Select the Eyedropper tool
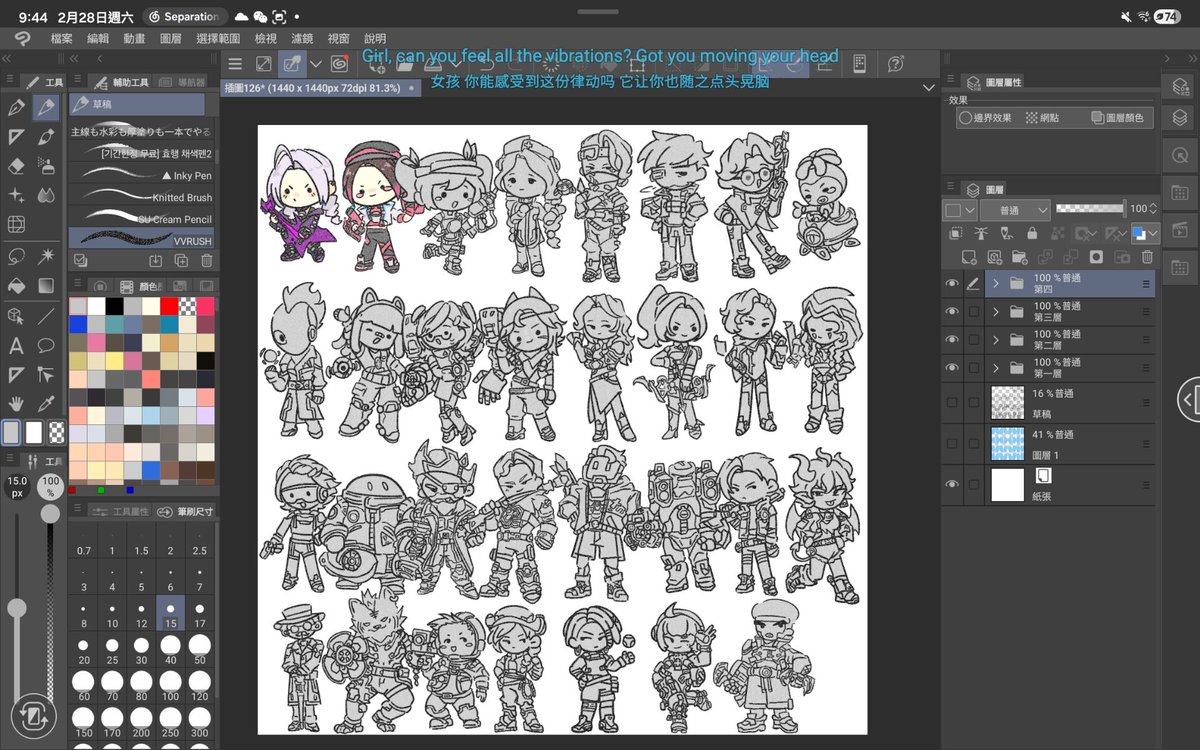 tap(45, 404)
